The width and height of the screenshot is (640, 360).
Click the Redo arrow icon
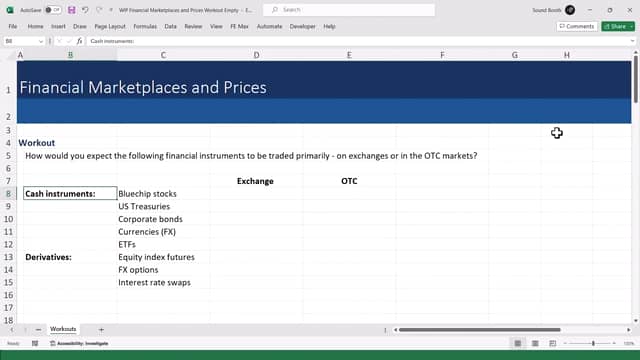(x=99, y=10)
